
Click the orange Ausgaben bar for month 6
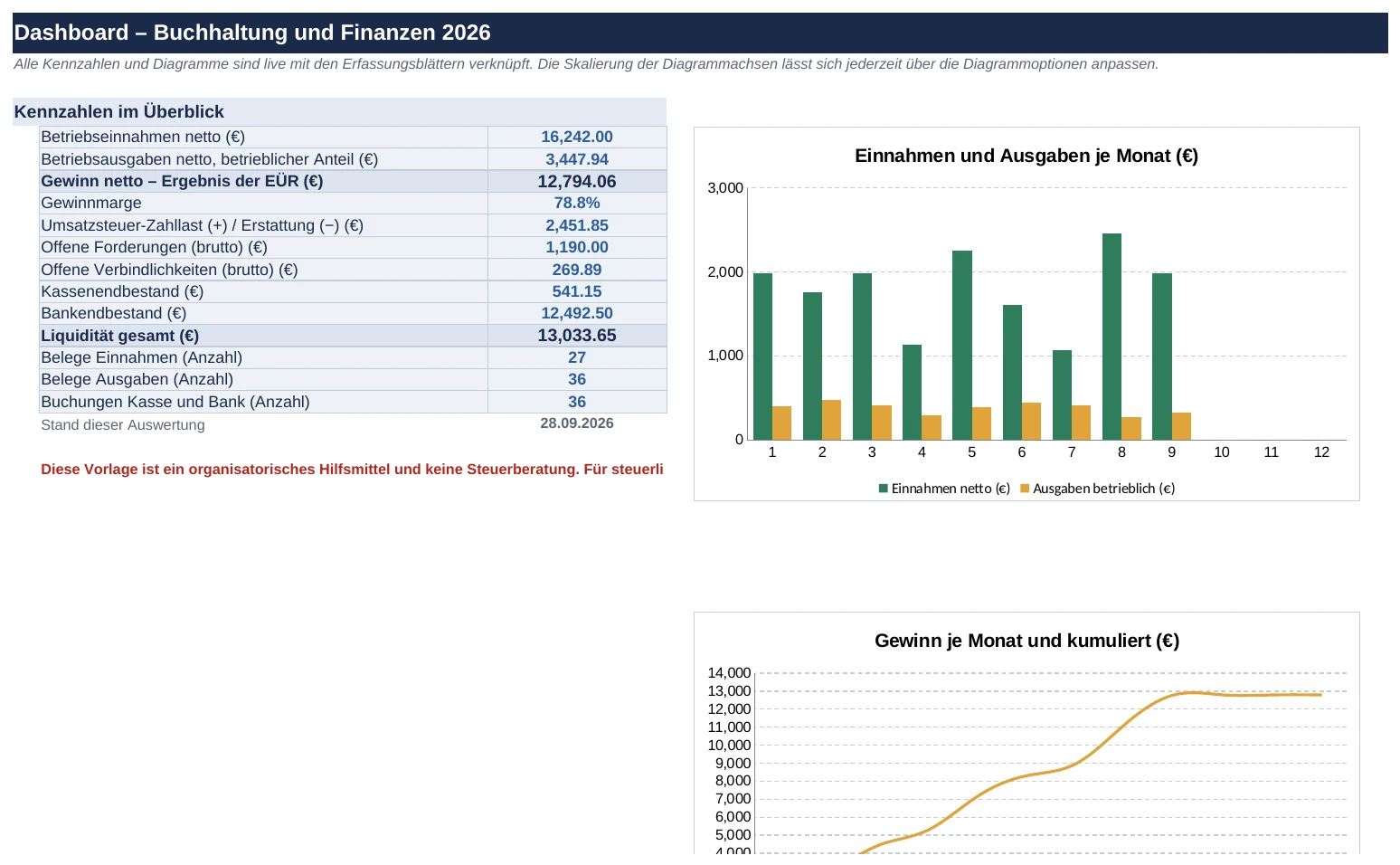[1031, 422]
